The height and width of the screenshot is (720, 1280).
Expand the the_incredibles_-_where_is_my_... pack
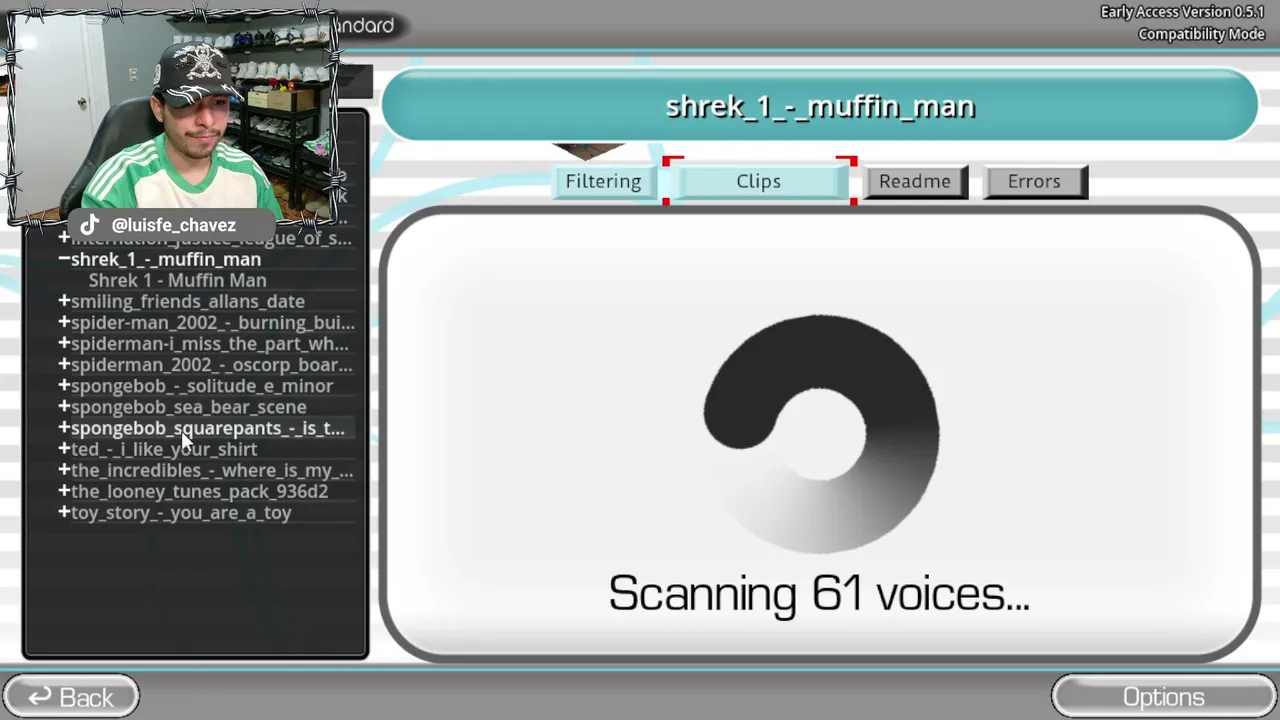64,470
